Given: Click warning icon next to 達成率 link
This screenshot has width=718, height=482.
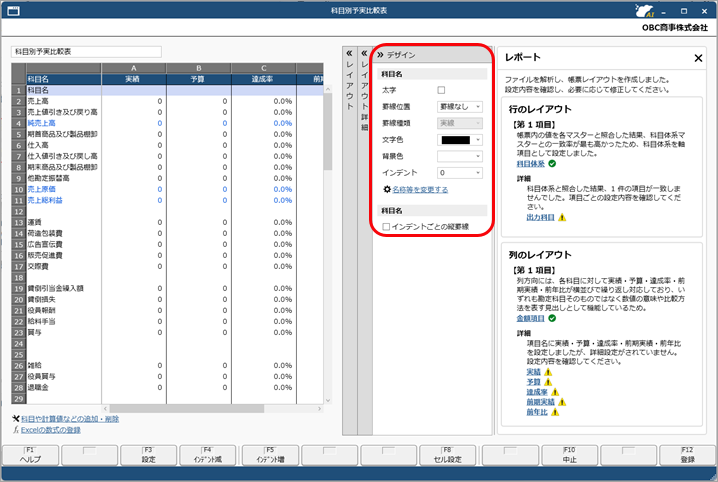Looking at the screenshot, I should [555, 392].
